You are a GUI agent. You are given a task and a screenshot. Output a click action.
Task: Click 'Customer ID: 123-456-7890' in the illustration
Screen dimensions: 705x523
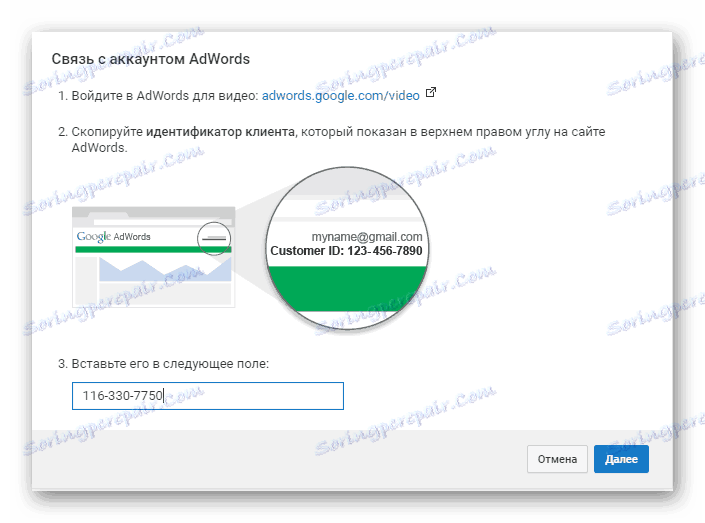(346, 250)
